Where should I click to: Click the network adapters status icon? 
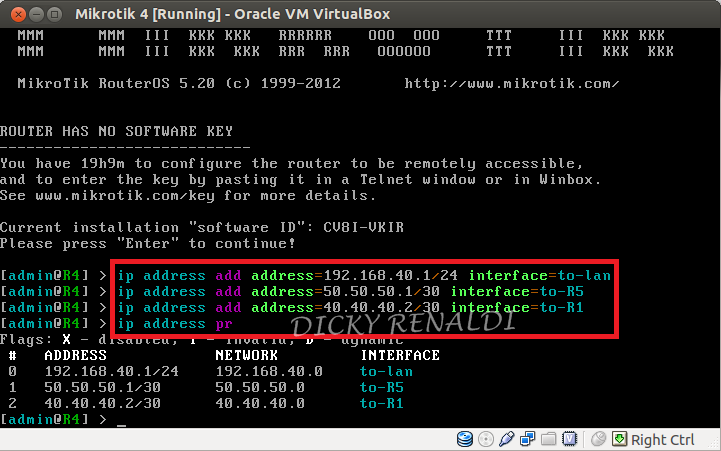pos(527,440)
